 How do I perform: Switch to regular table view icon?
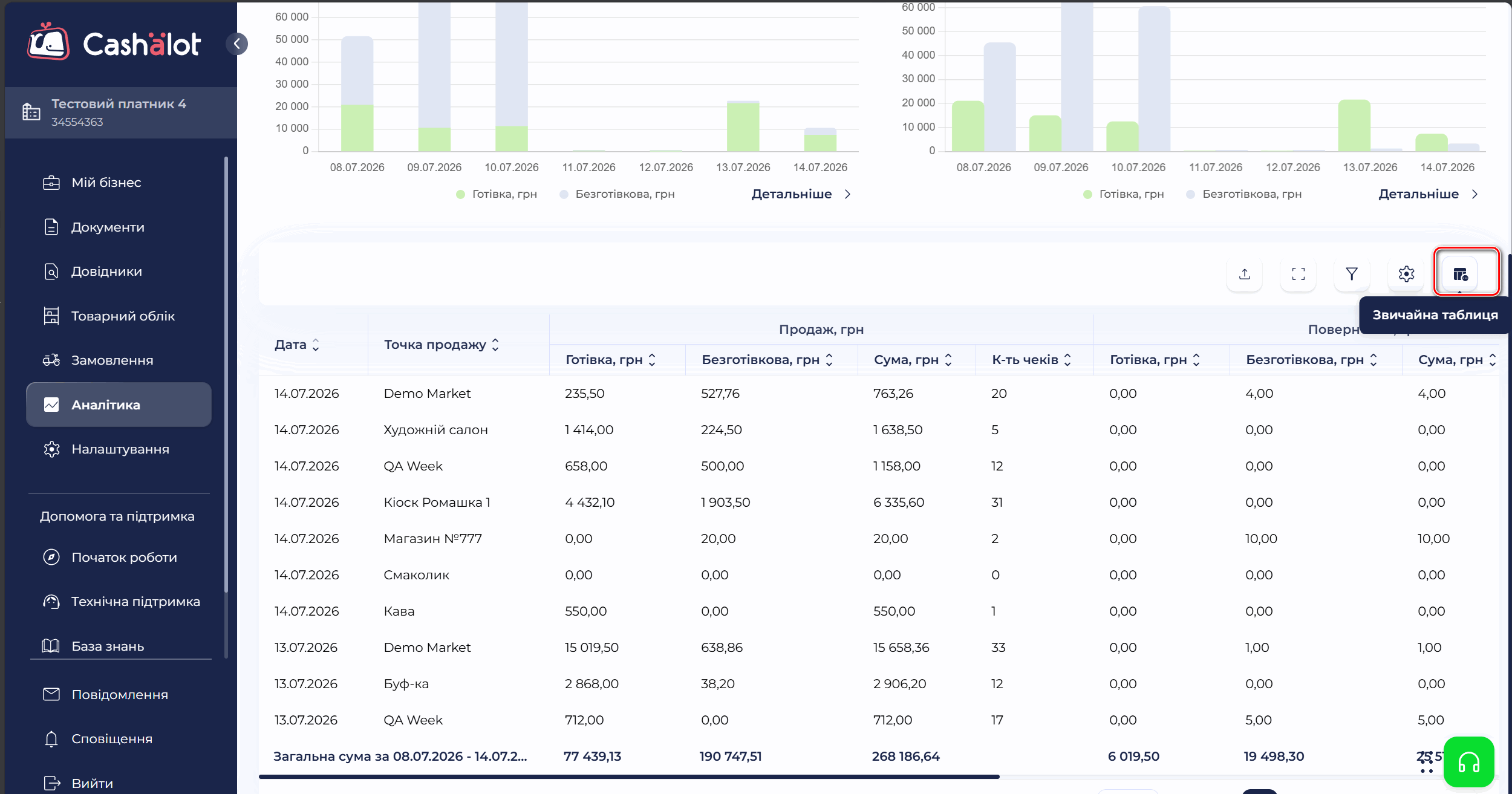pyautogui.click(x=1460, y=274)
